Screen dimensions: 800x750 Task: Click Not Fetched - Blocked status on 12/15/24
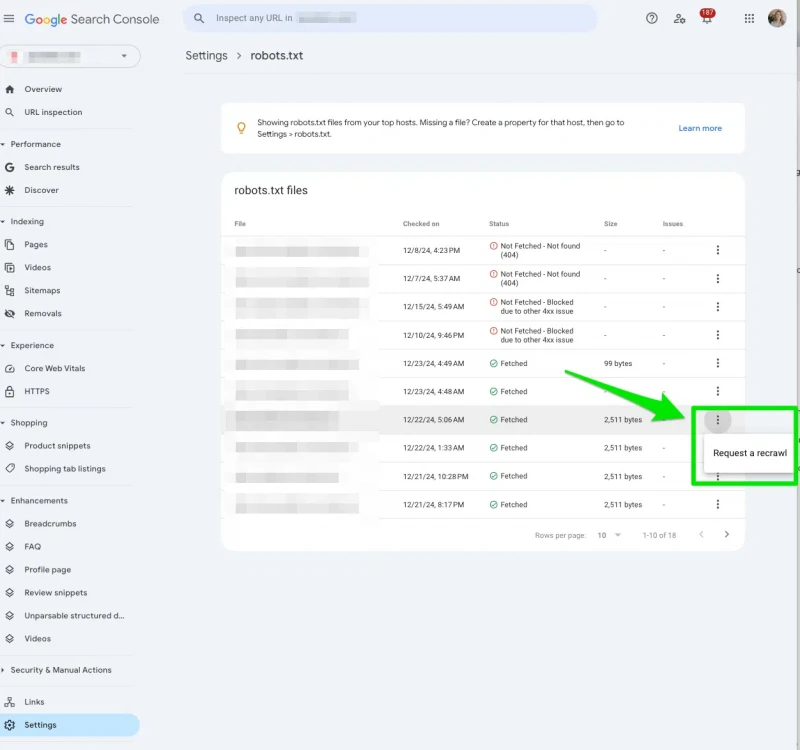coord(531,307)
